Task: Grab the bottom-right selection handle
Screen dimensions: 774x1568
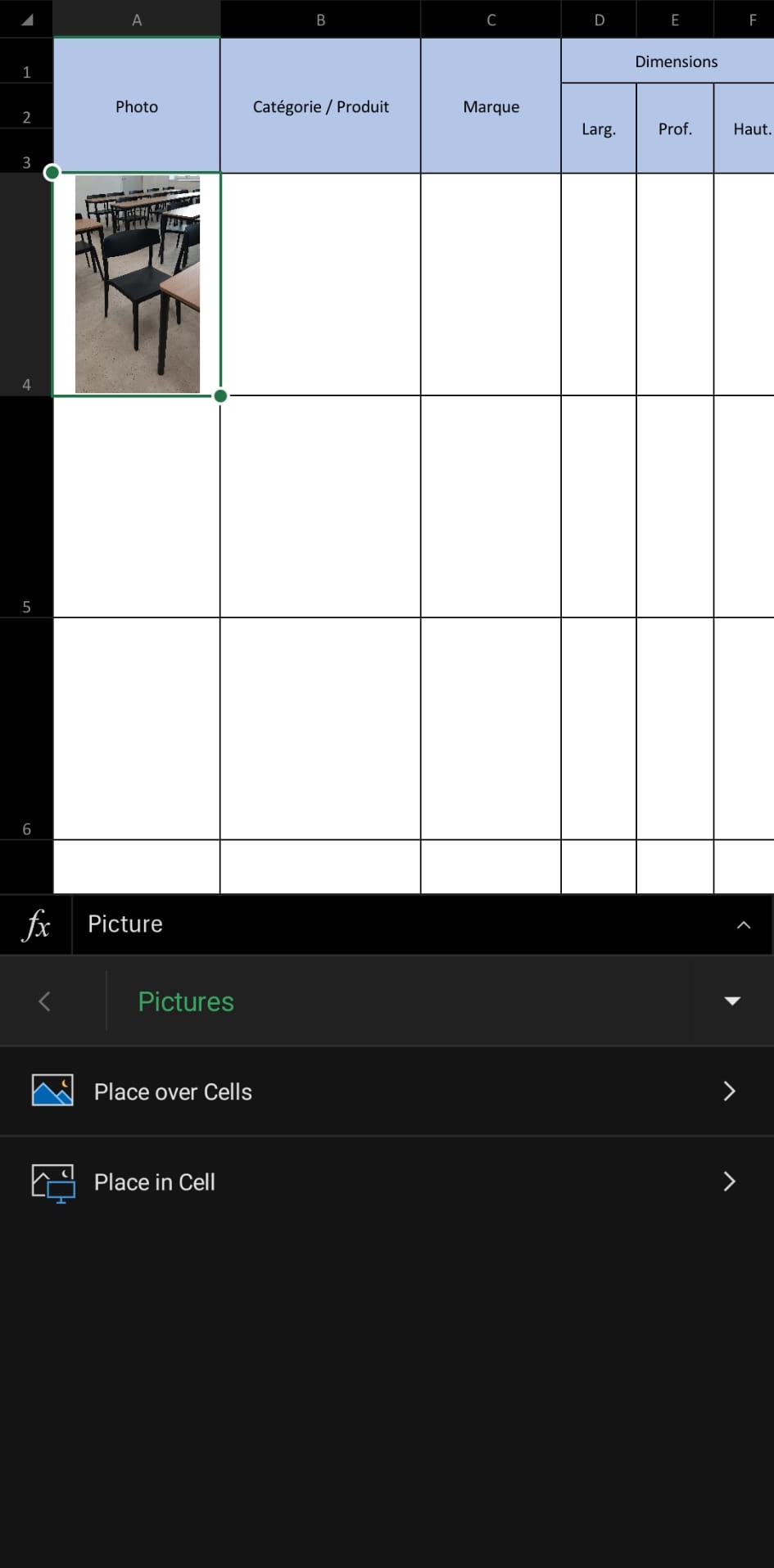Action: [x=220, y=396]
